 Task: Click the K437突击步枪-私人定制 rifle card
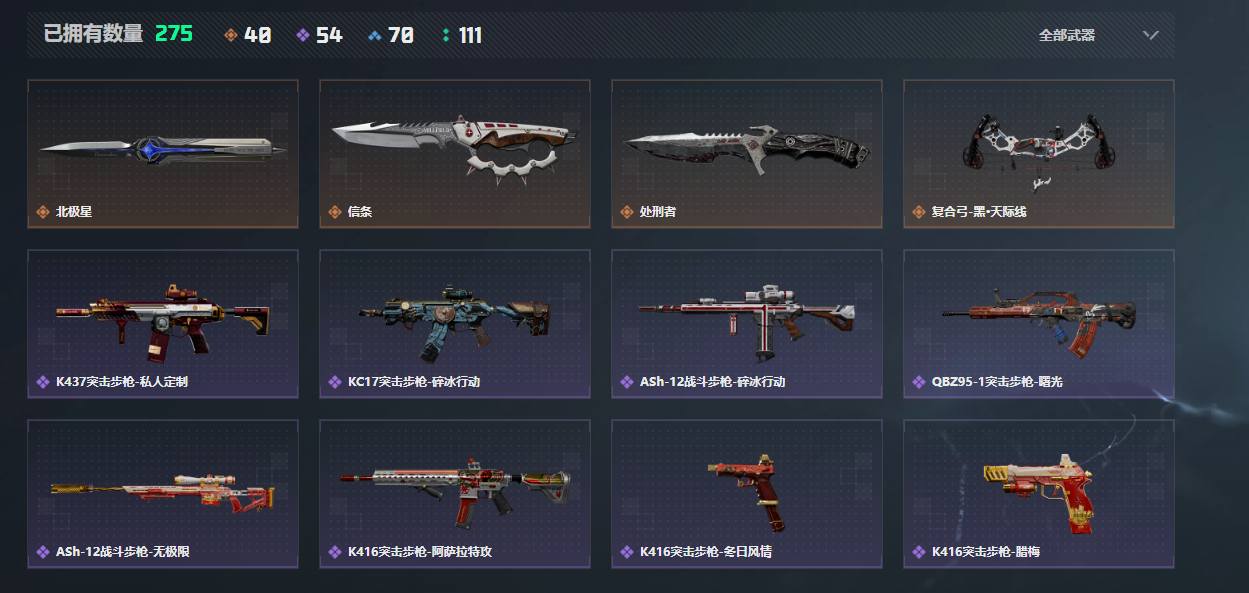pyautogui.click(x=163, y=324)
